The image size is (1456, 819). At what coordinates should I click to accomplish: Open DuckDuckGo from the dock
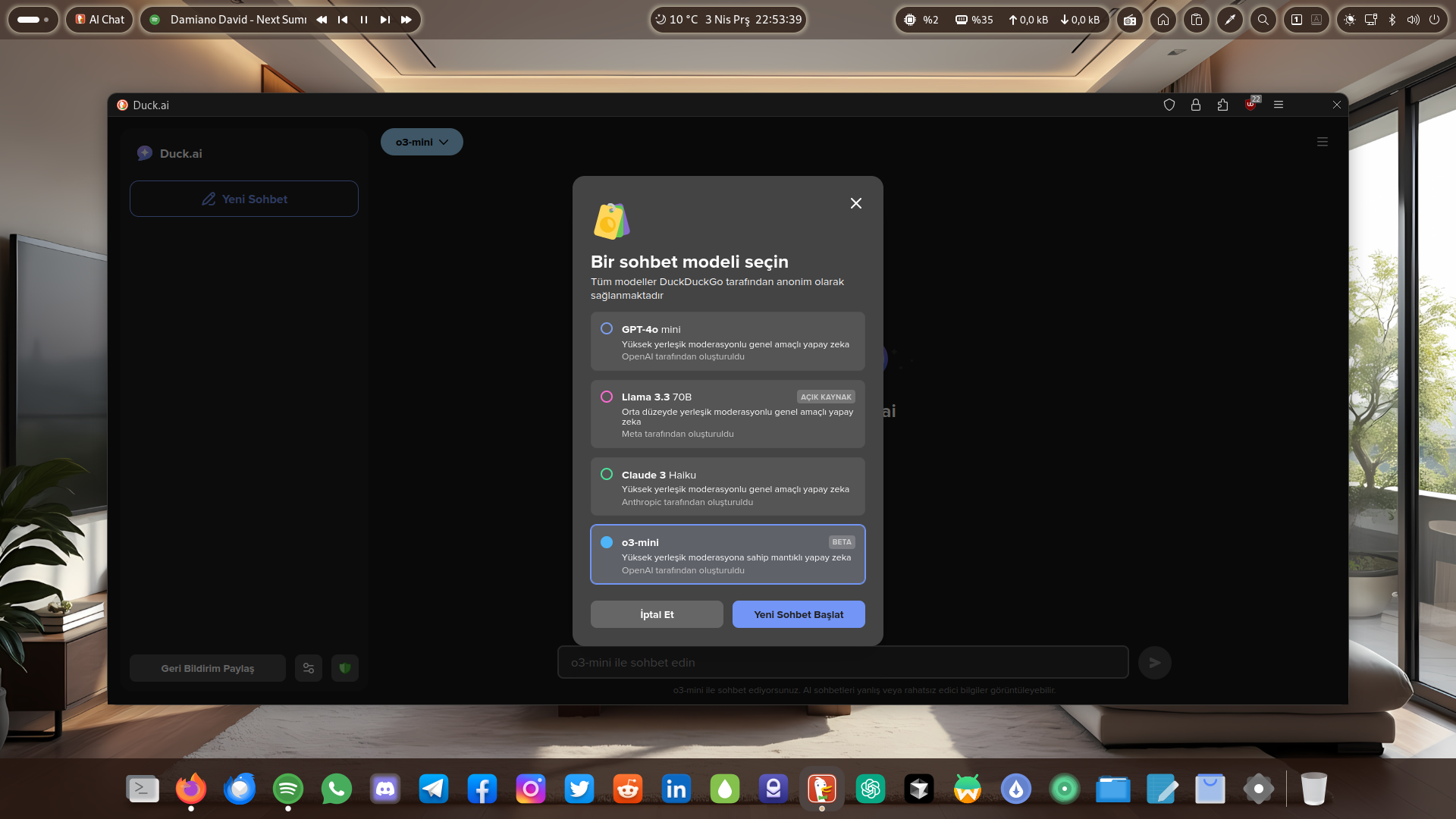pyautogui.click(x=822, y=789)
